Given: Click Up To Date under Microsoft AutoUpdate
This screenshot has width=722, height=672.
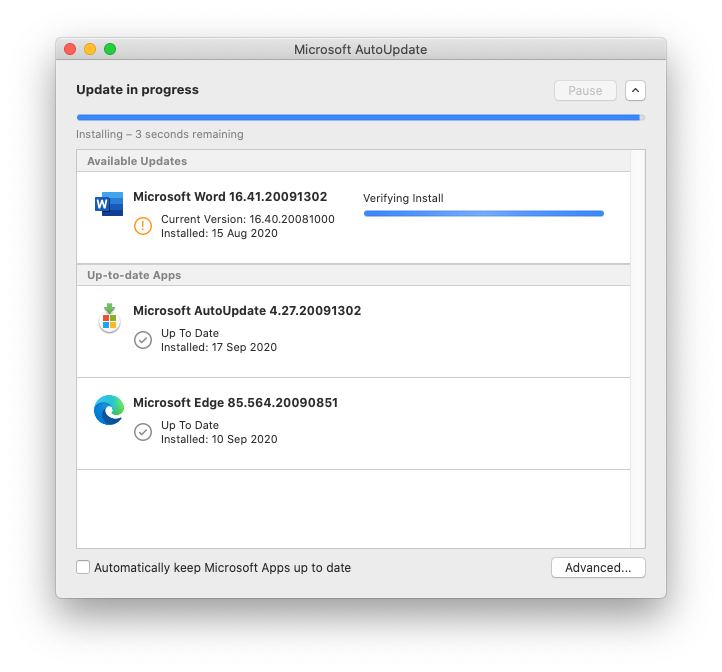Looking at the screenshot, I should 190,333.
